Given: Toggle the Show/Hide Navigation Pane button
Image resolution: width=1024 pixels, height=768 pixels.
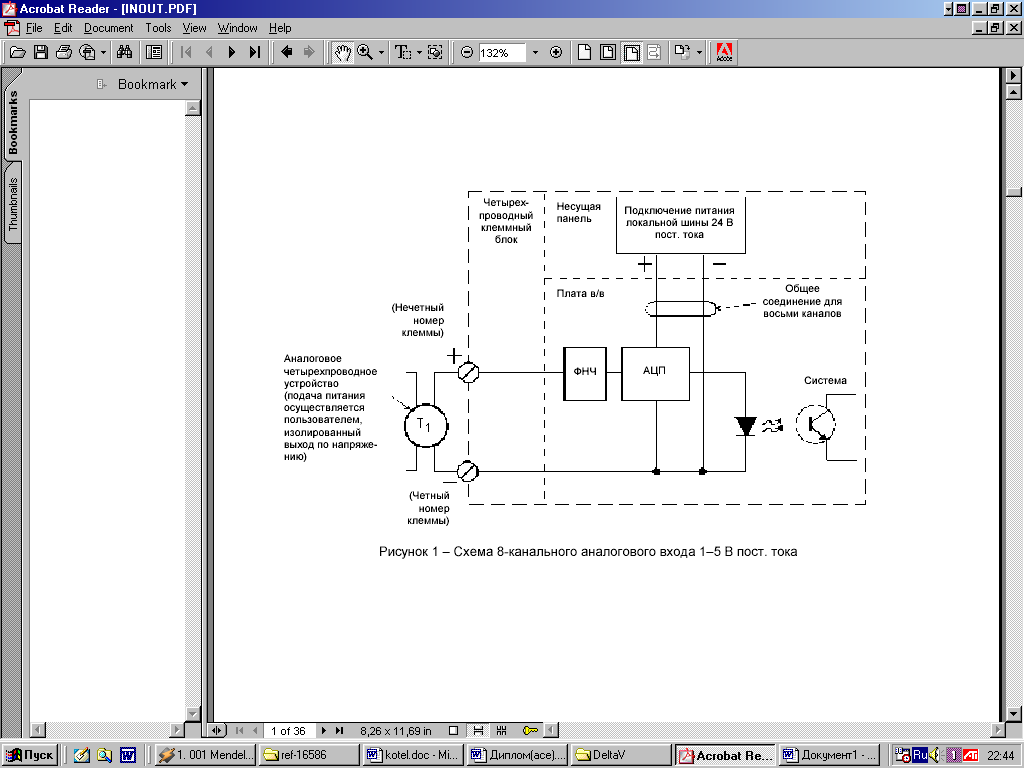Looking at the screenshot, I should coord(154,52).
